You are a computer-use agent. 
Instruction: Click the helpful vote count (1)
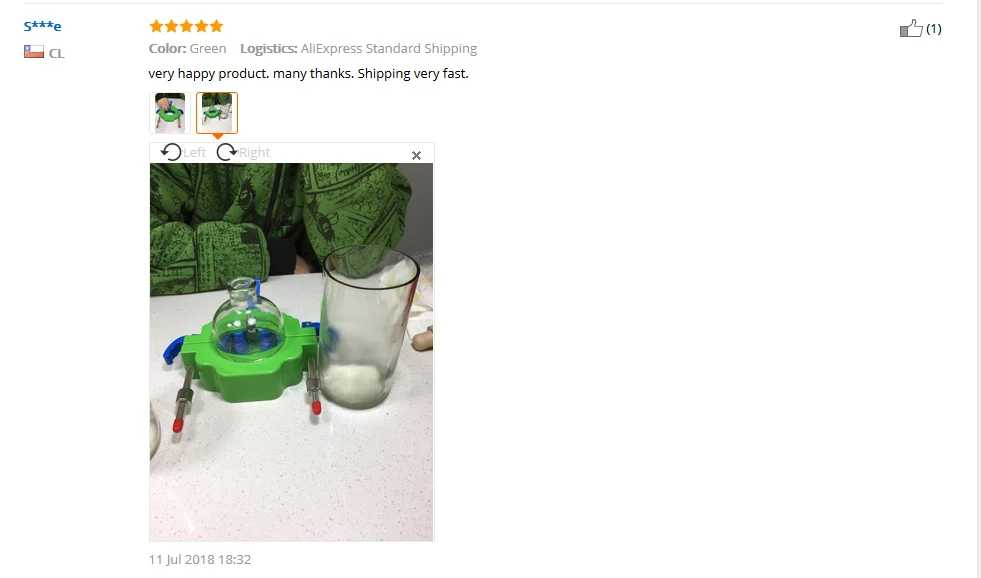(x=933, y=29)
